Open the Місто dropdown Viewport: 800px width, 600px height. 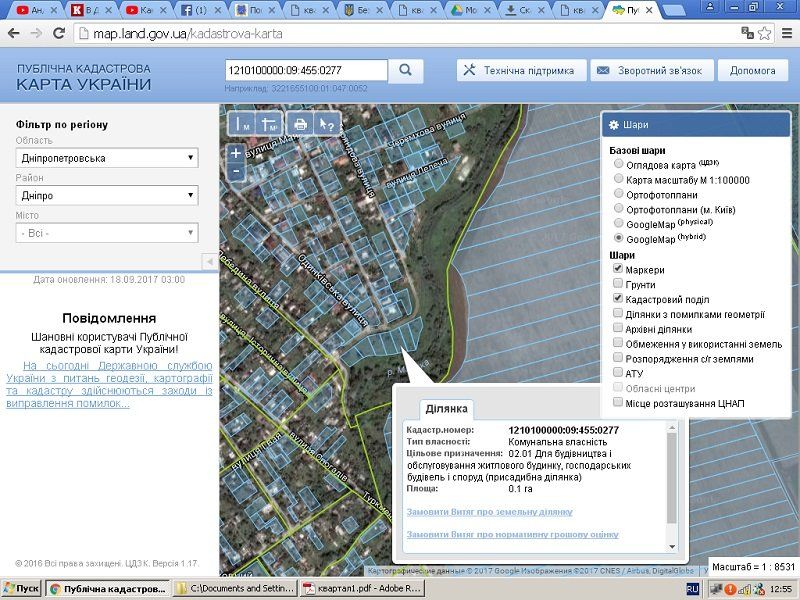coord(107,233)
